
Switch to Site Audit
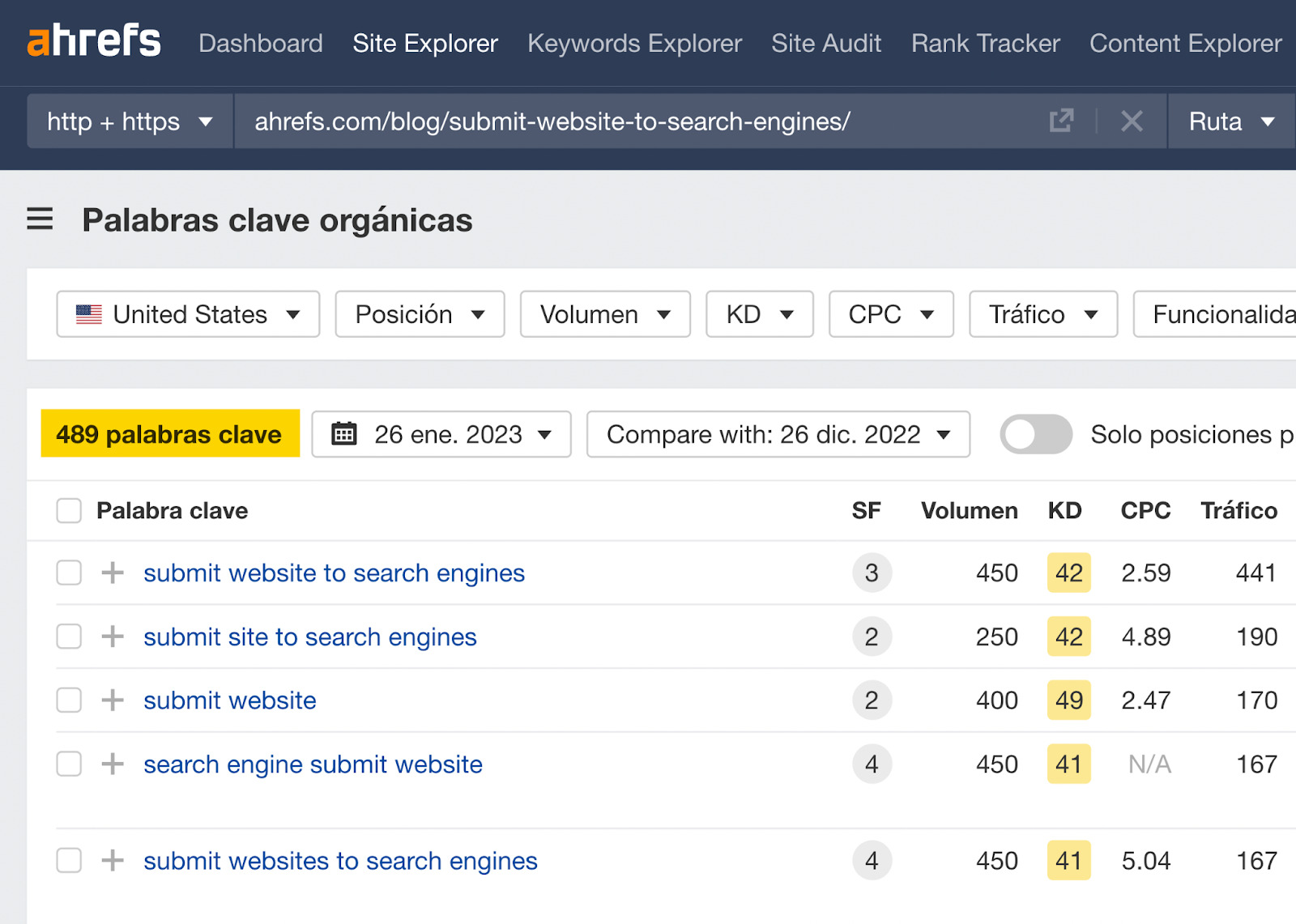point(826,43)
